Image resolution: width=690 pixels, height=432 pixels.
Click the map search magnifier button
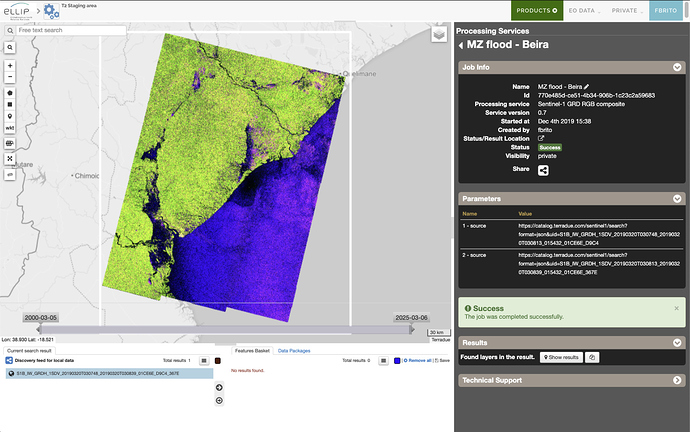[x=10, y=47]
